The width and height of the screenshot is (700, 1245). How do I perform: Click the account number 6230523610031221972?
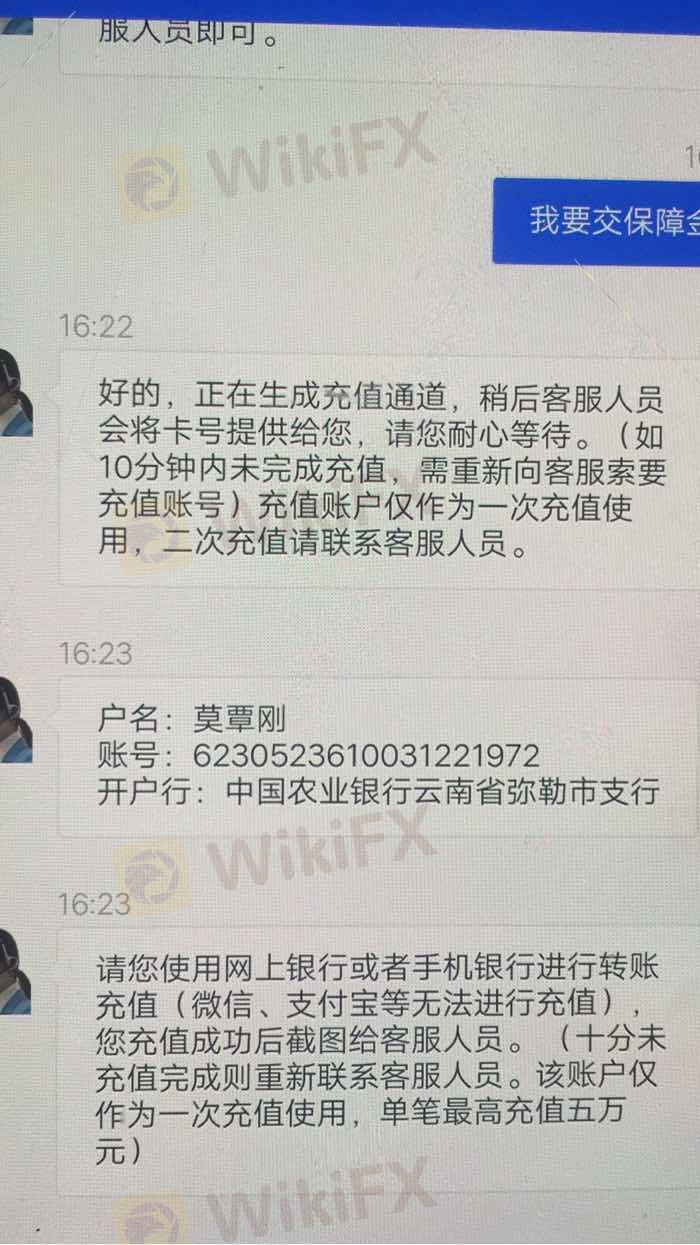pos(366,755)
